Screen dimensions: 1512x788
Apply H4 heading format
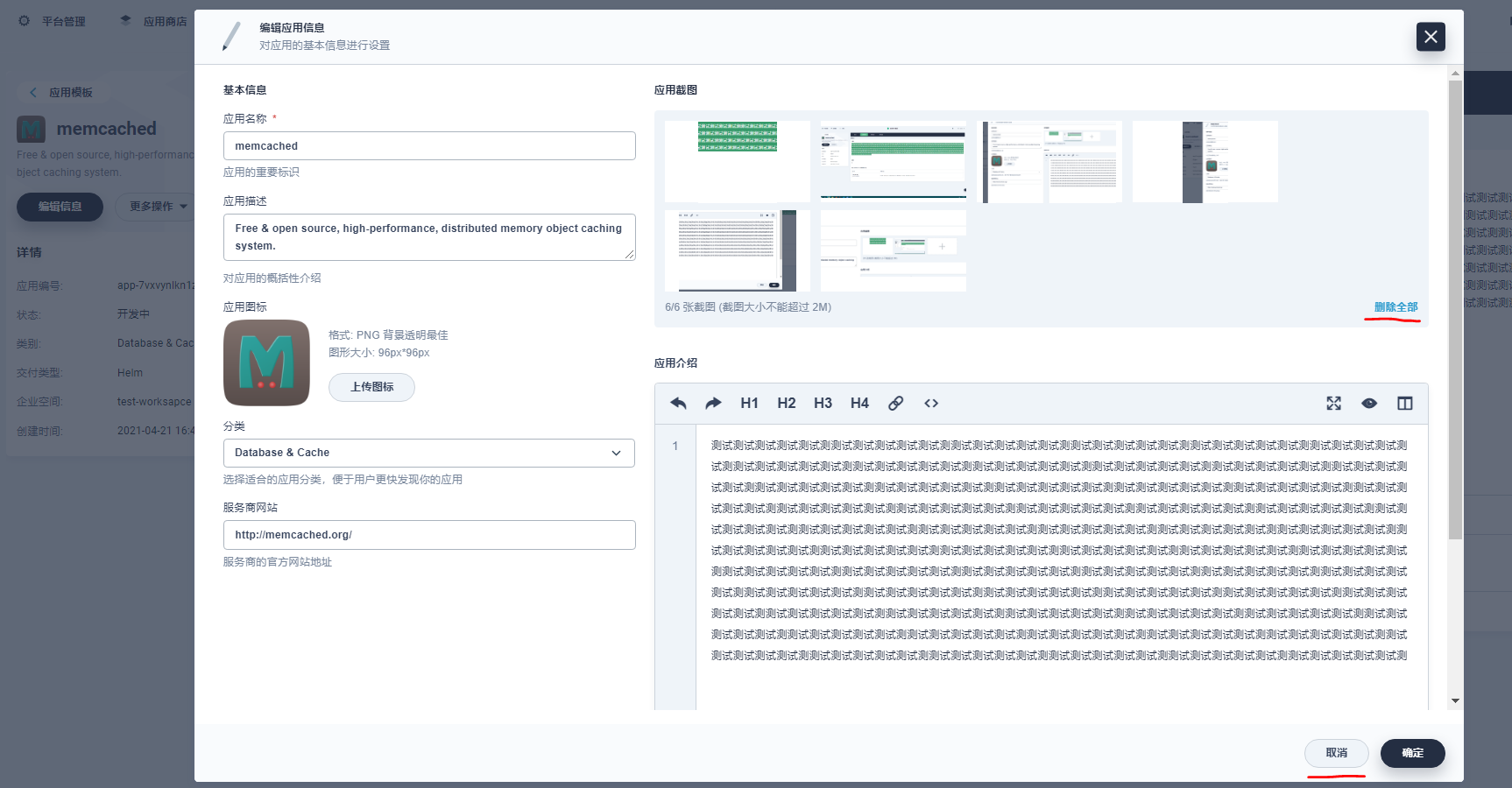coord(859,403)
